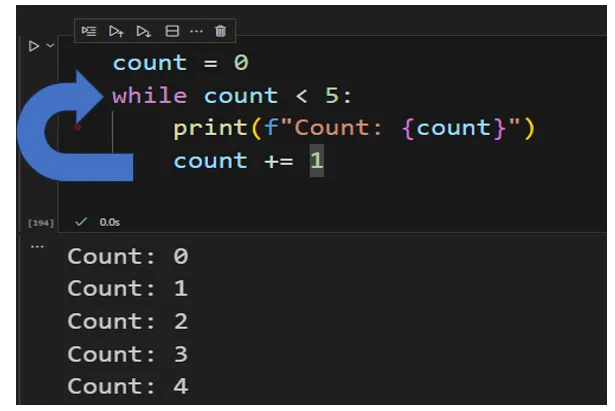The image size is (615, 411).
Task: Expand the run options chevron beside play
Action: coord(50,45)
